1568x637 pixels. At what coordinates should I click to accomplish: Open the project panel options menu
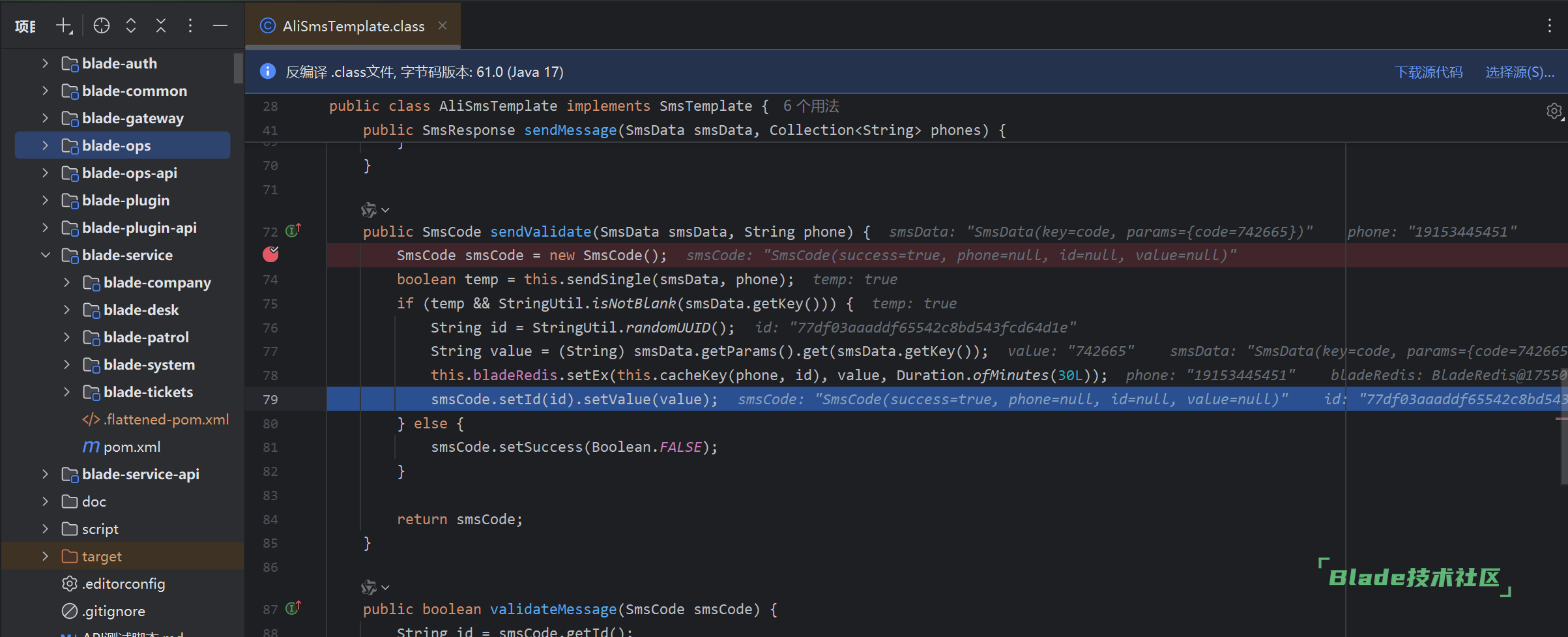coord(190,26)
